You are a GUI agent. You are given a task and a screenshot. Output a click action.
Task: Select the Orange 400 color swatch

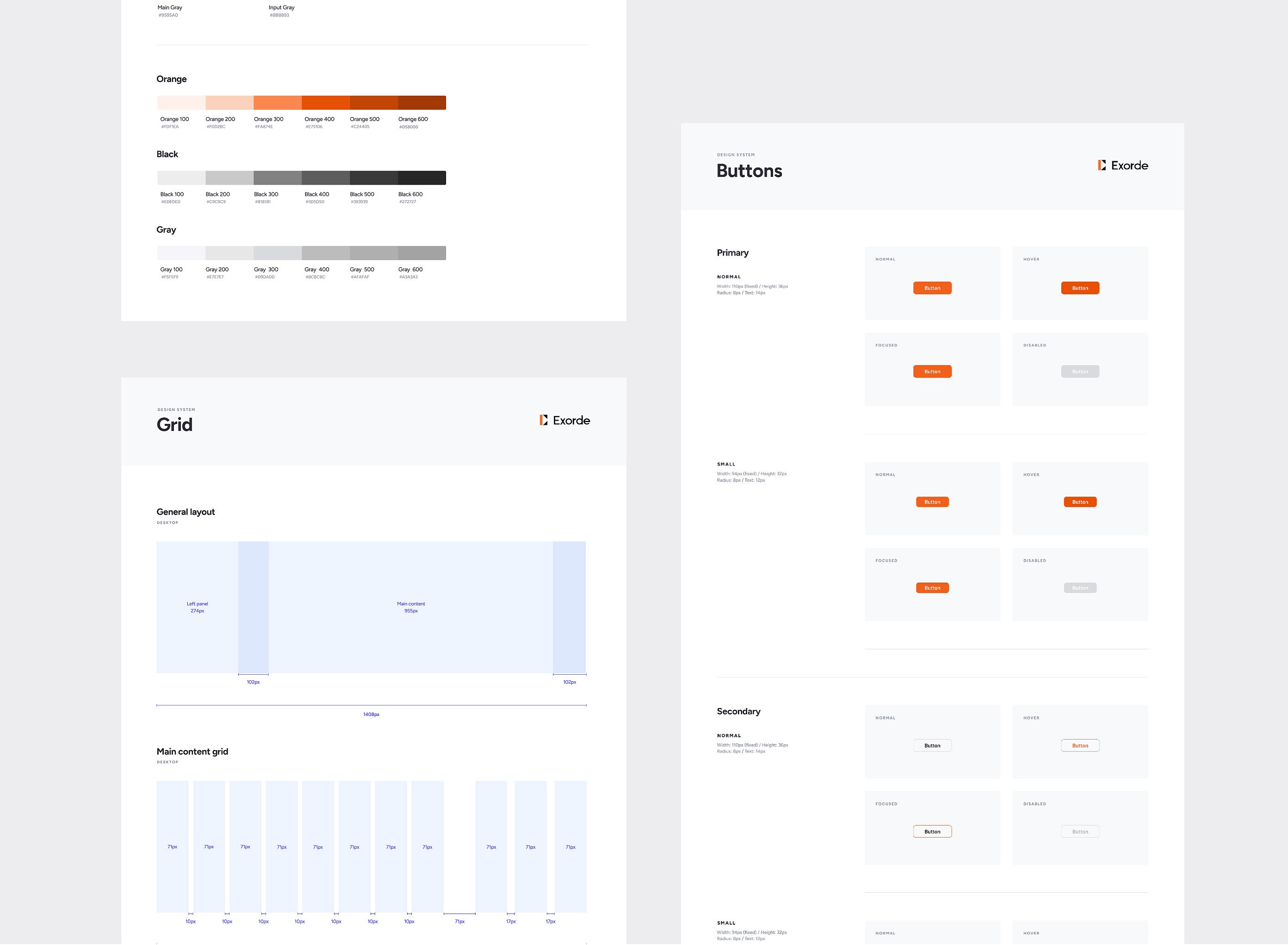(x=325, y=103)
